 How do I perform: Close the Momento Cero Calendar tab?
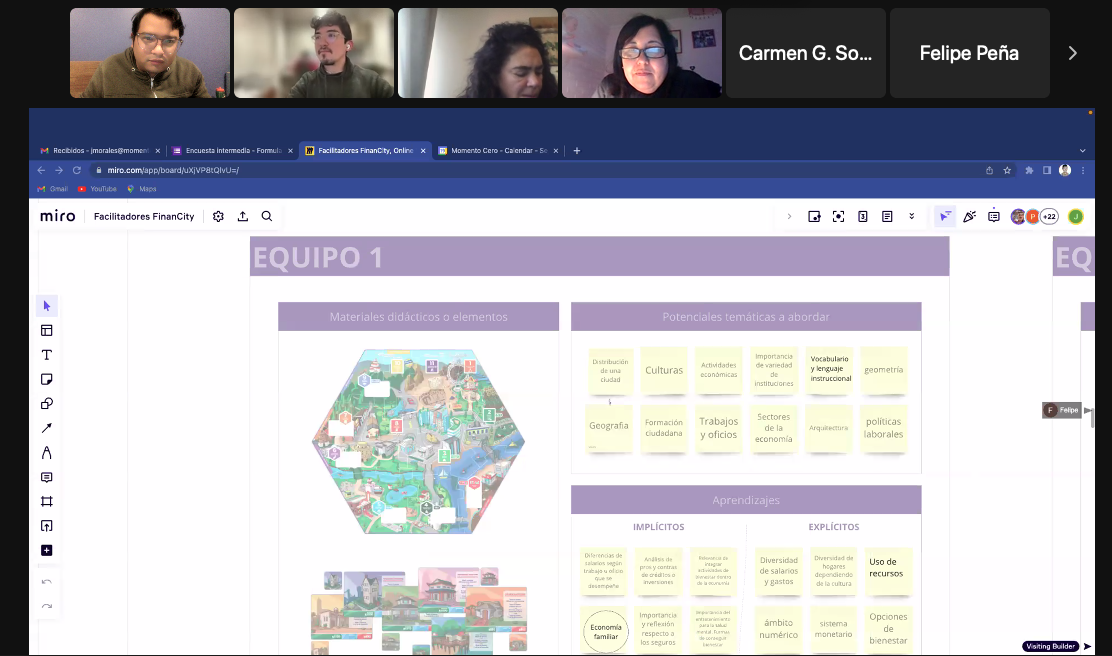click(x=555, y=150)
